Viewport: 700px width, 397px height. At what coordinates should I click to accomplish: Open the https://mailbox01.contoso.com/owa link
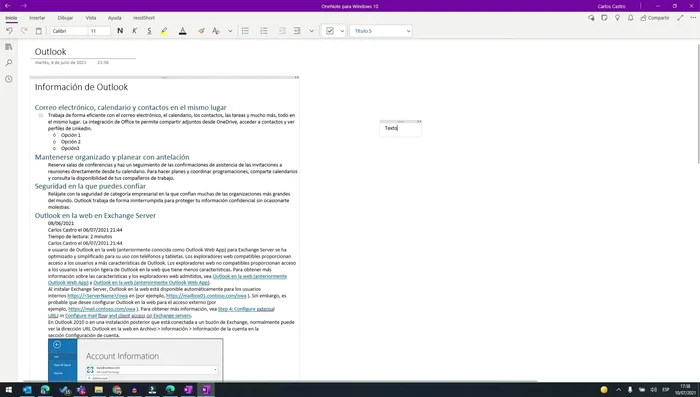coord(206,296)
